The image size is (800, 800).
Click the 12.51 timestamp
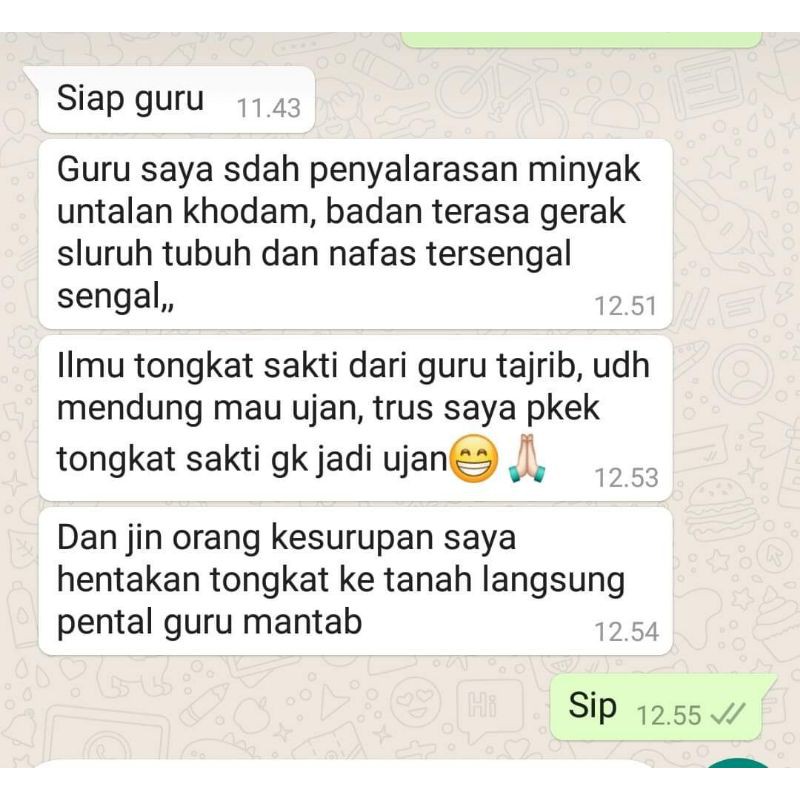point(626,306)
